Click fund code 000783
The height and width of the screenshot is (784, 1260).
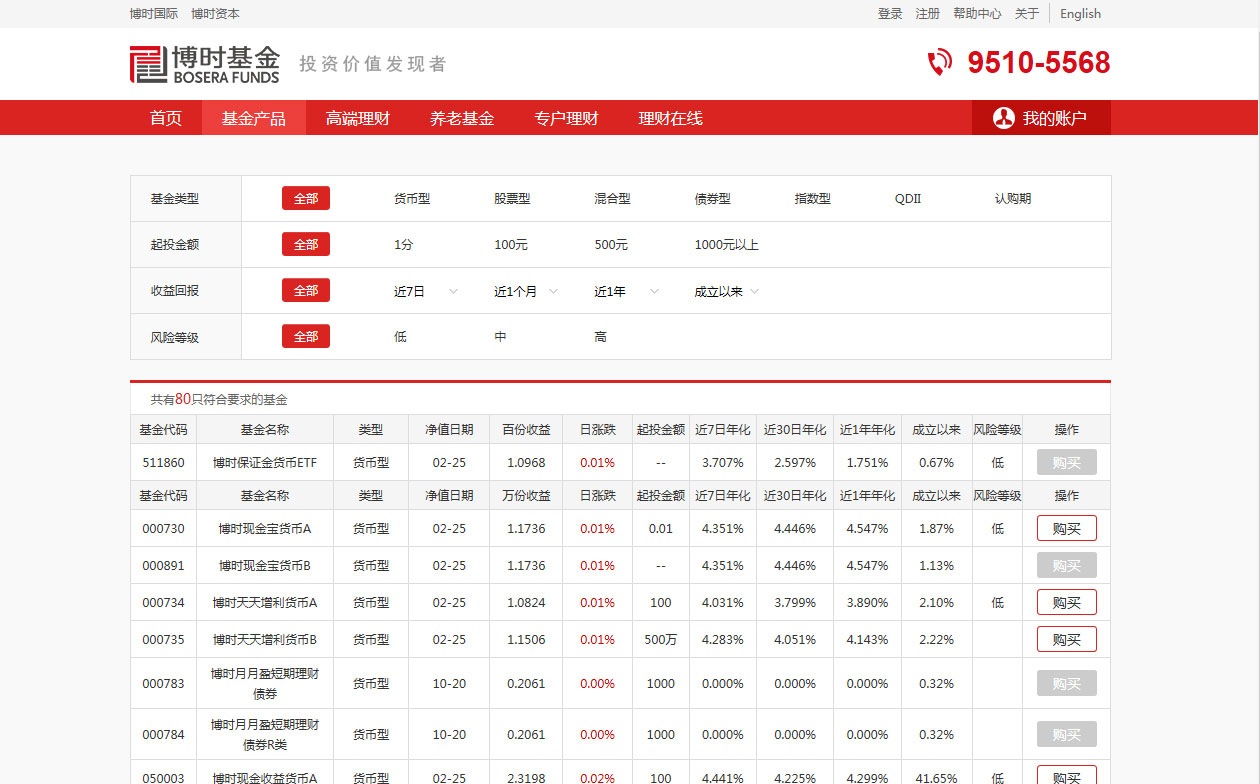pos(163,684)
